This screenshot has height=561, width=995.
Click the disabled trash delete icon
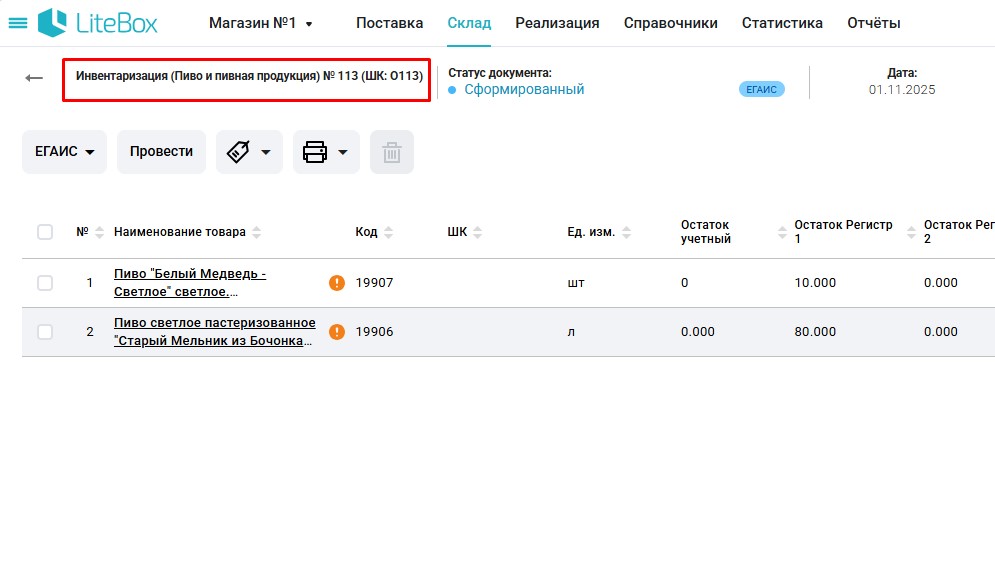(x=392, y=152)
